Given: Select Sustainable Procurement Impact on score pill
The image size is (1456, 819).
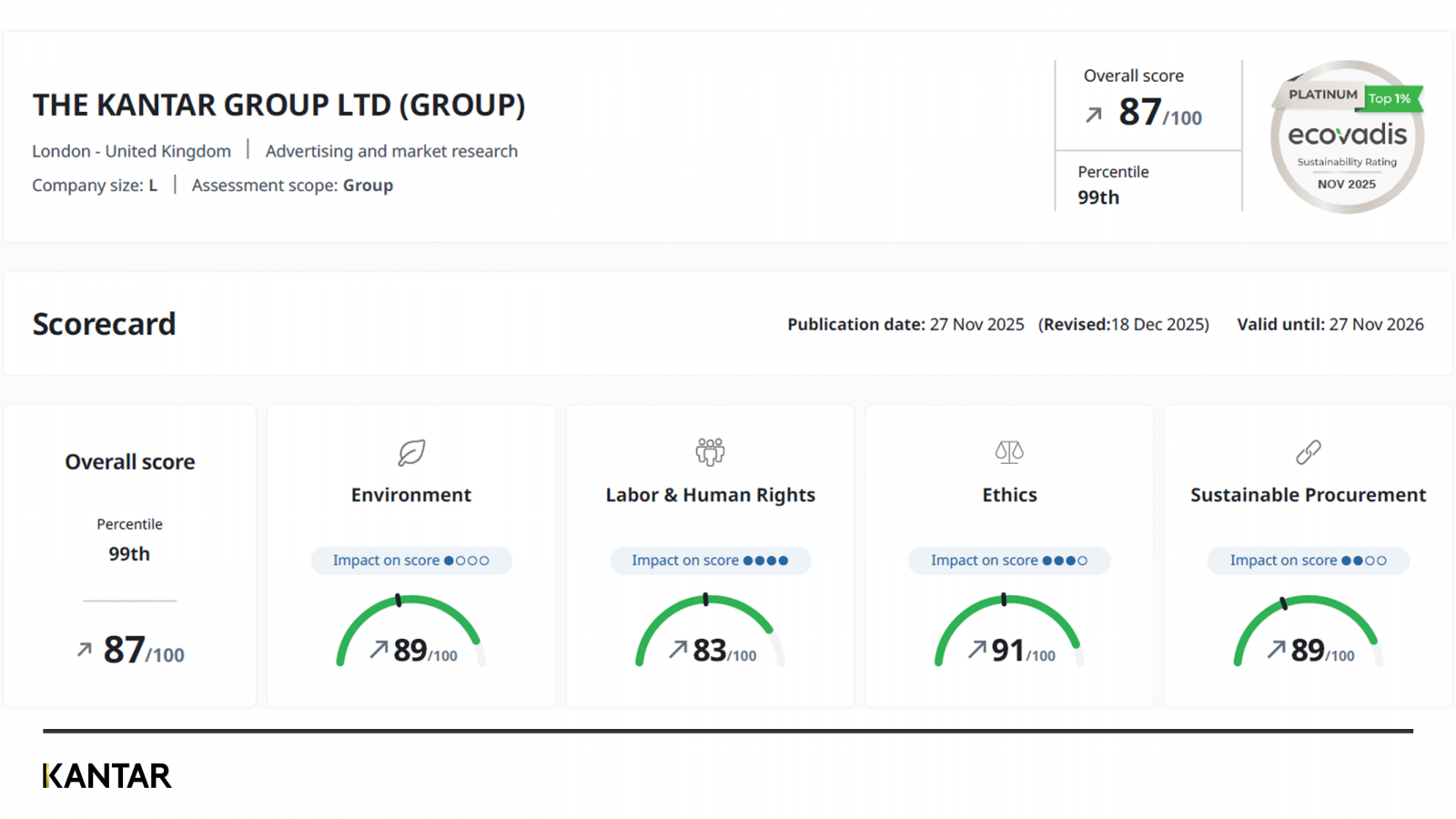Looking at the screenshot, I should [x=1308, y=561].
